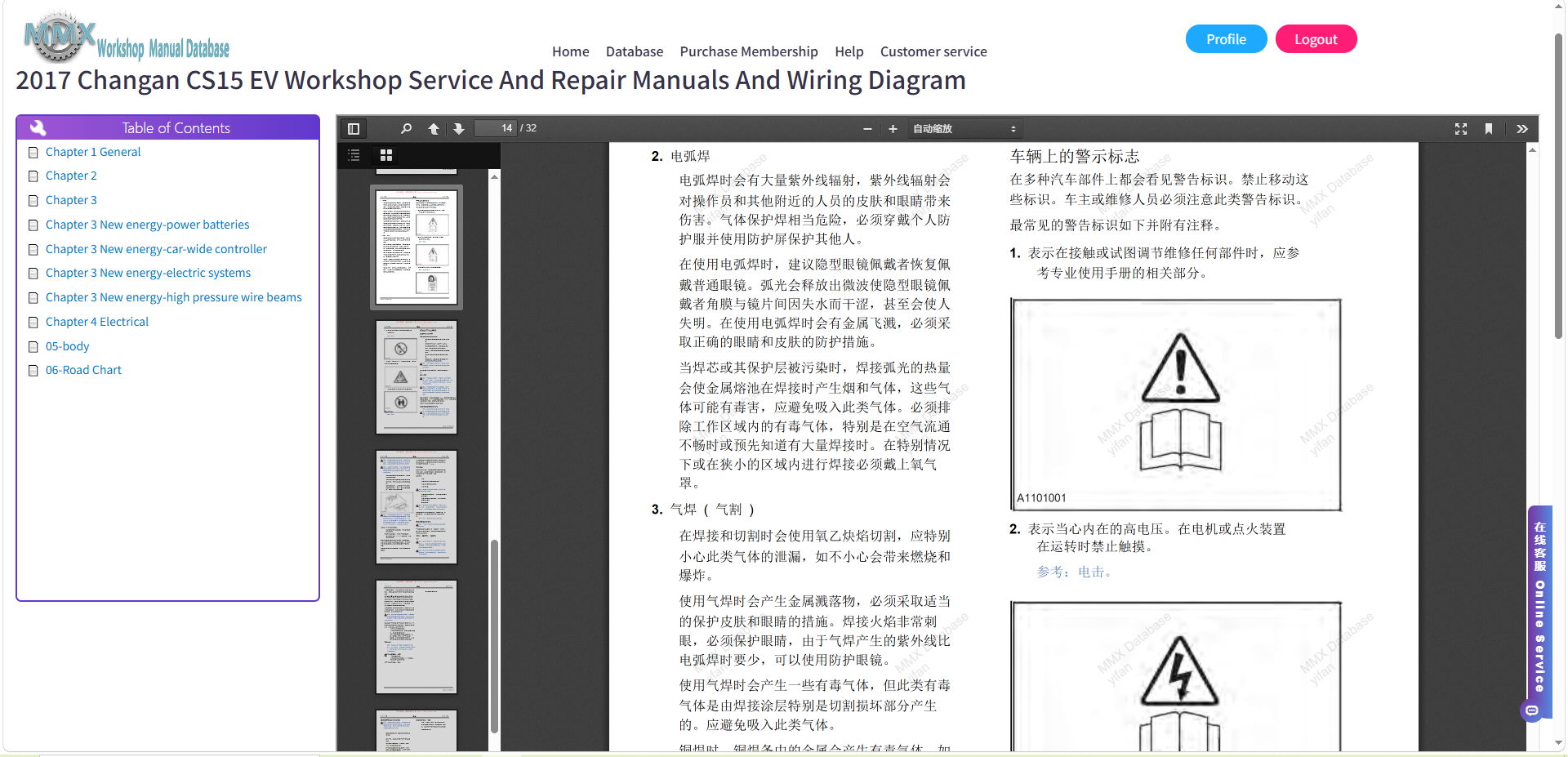Click the document icon beside Chapter 2
This screenshot has width=1568, height=757.
33,176
